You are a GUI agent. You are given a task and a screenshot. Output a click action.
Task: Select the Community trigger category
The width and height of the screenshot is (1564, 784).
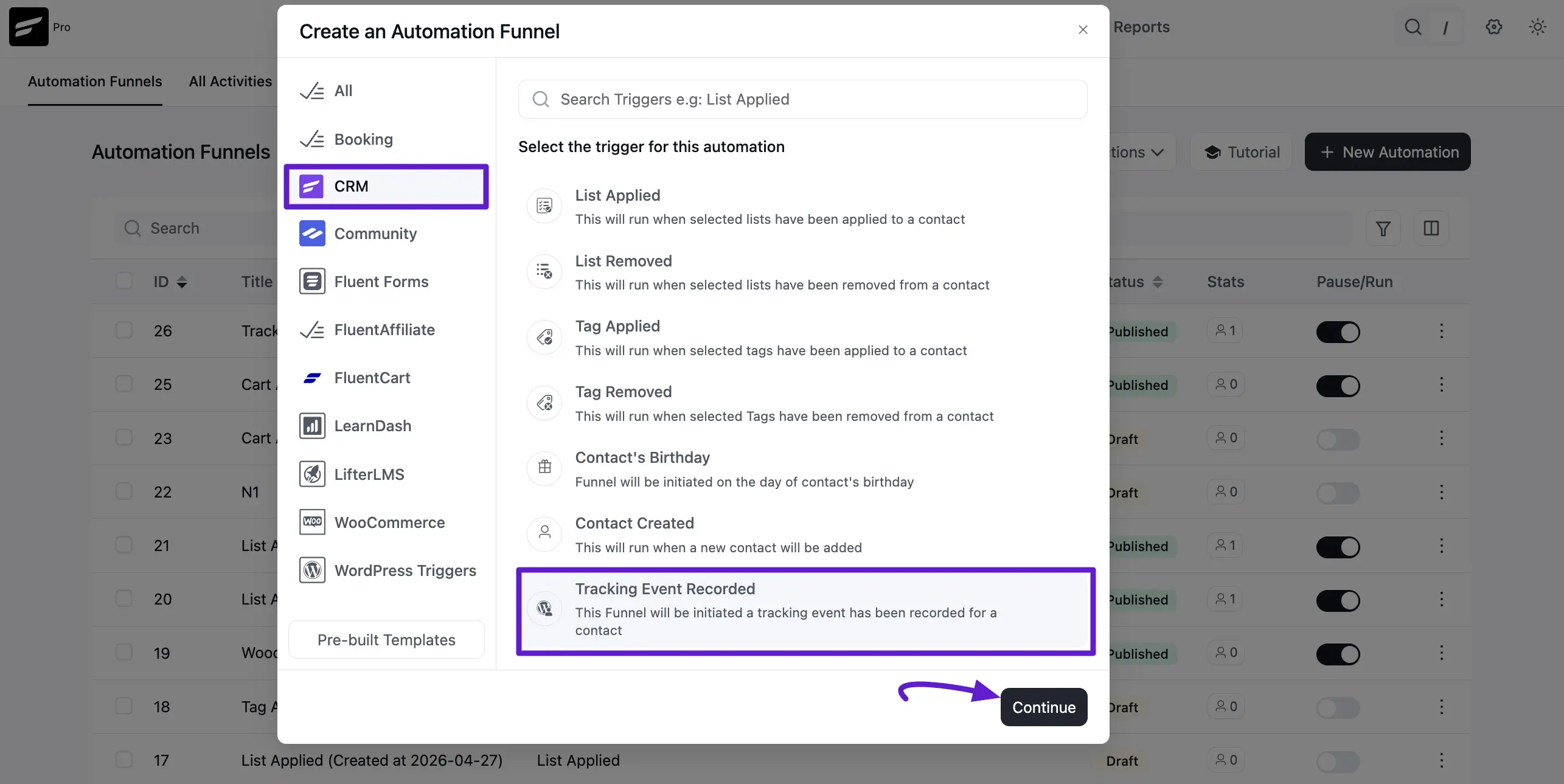pyautogui.click(x=386, y=234)
